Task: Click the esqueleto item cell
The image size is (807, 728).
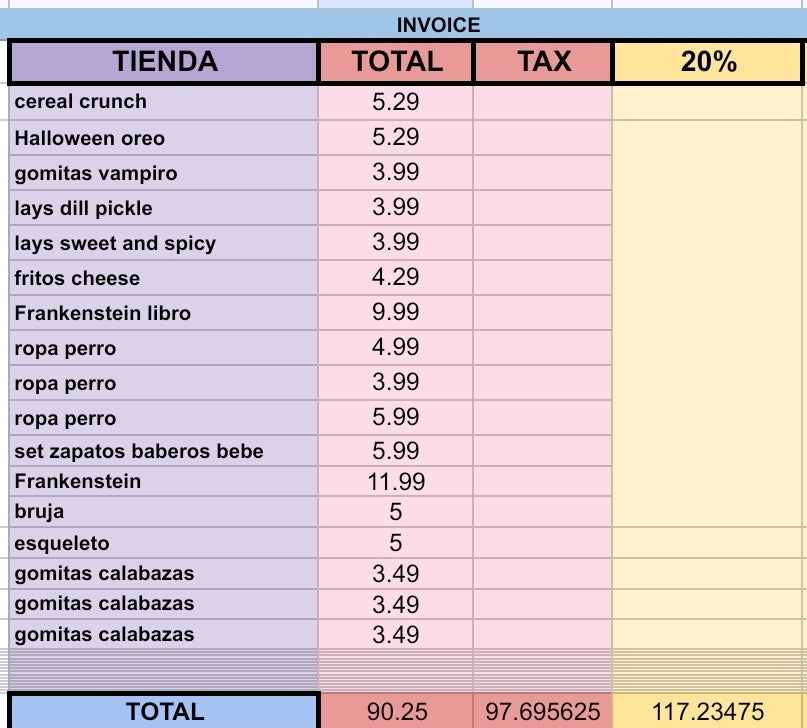Action: (164, 543)
